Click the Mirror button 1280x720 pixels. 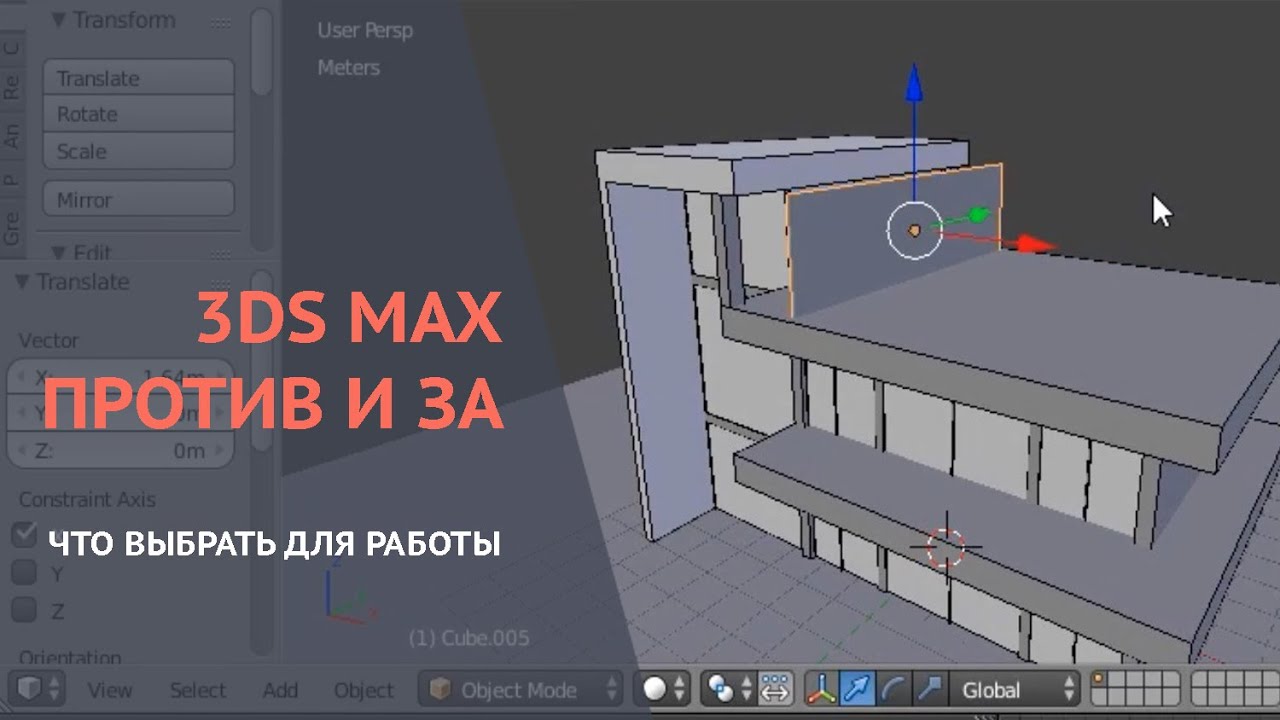(x=138, y=199)
